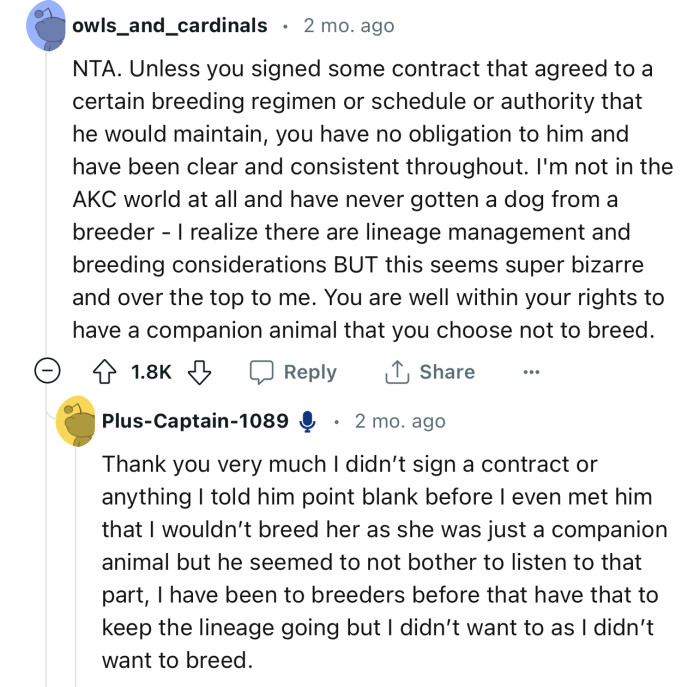The height and width of the screenshot is (687, 700).
Task: Downvote the owls_and_cardinals comment
Action: (x=200, y=372)
